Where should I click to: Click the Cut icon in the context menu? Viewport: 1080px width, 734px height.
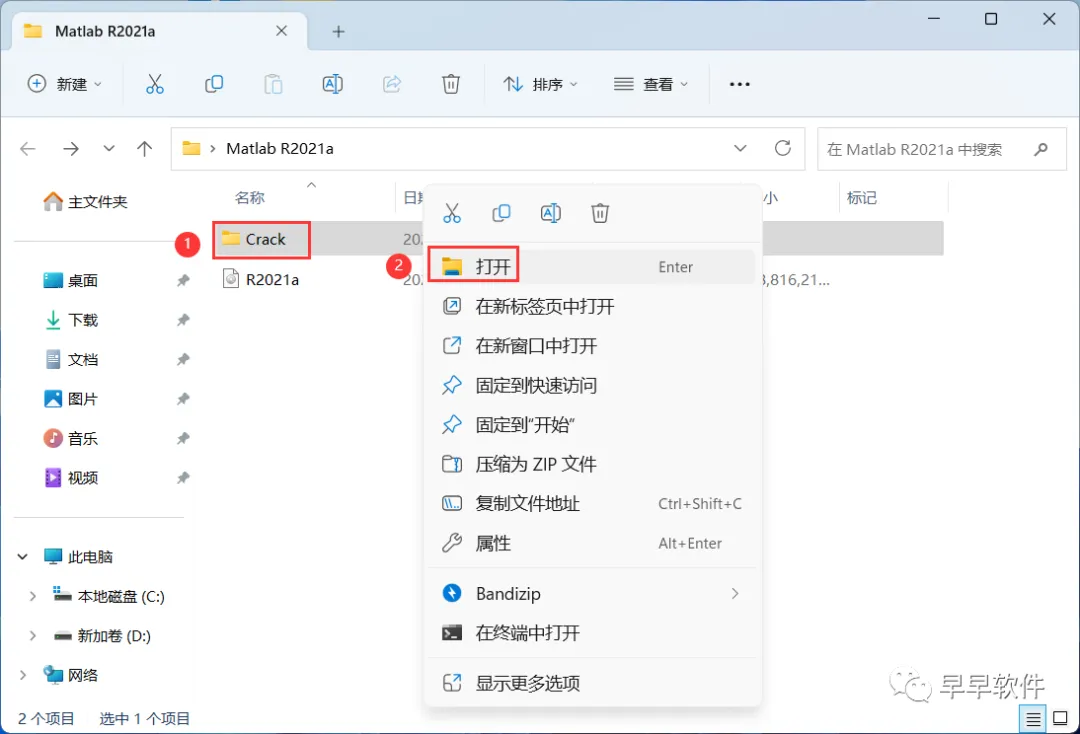tap(452, 213)
